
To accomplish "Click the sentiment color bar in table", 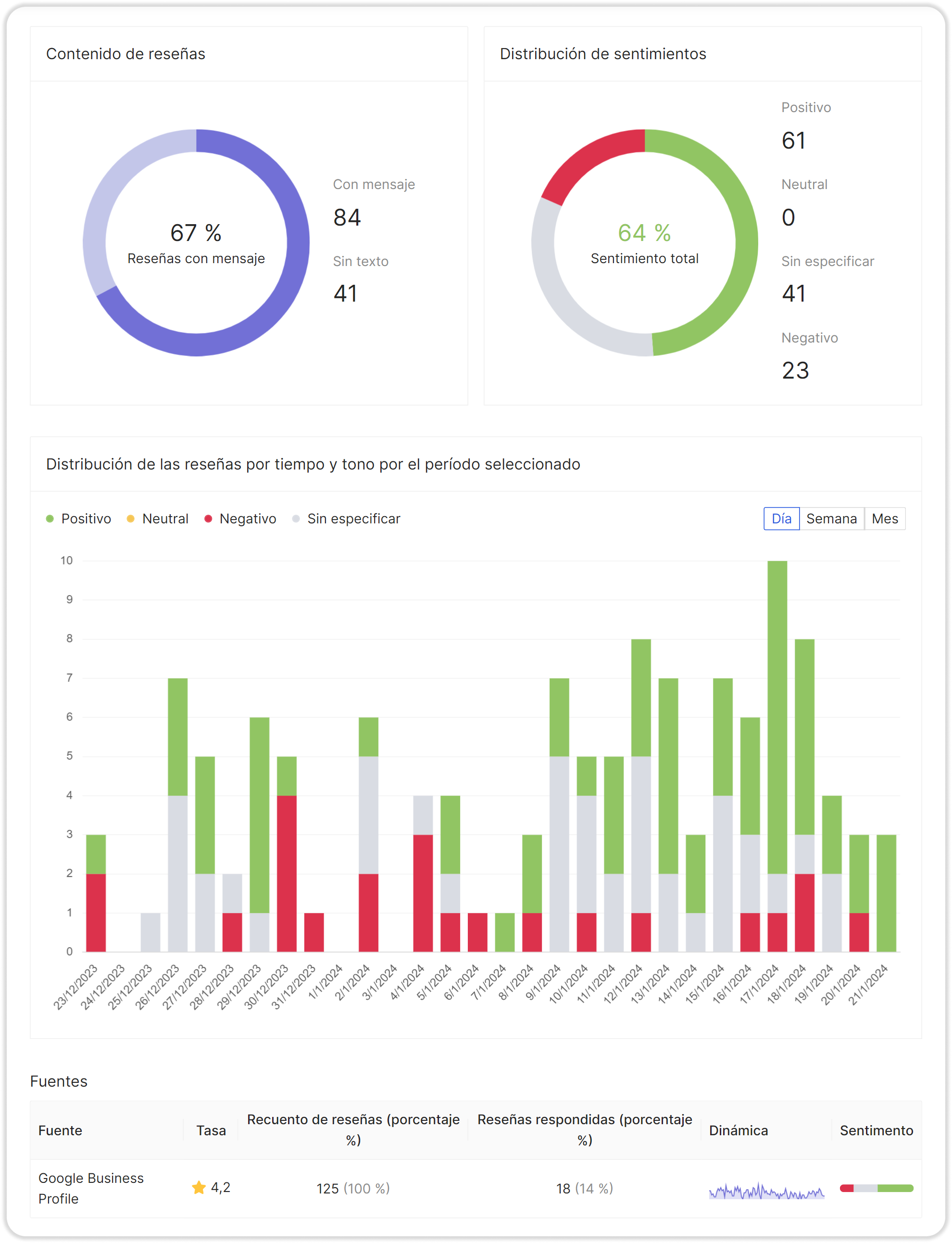I will [876, 1188].
